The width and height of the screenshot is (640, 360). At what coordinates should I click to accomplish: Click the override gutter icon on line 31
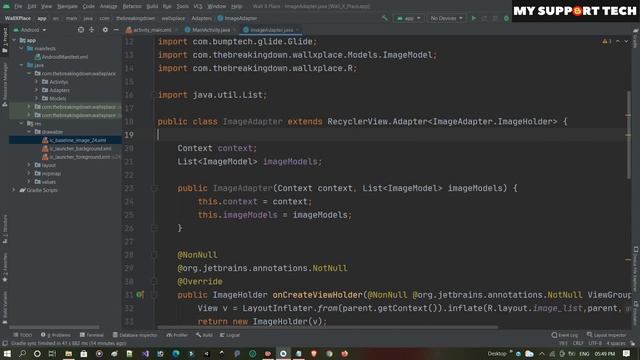pyautogui.click(x=140, y=294)
